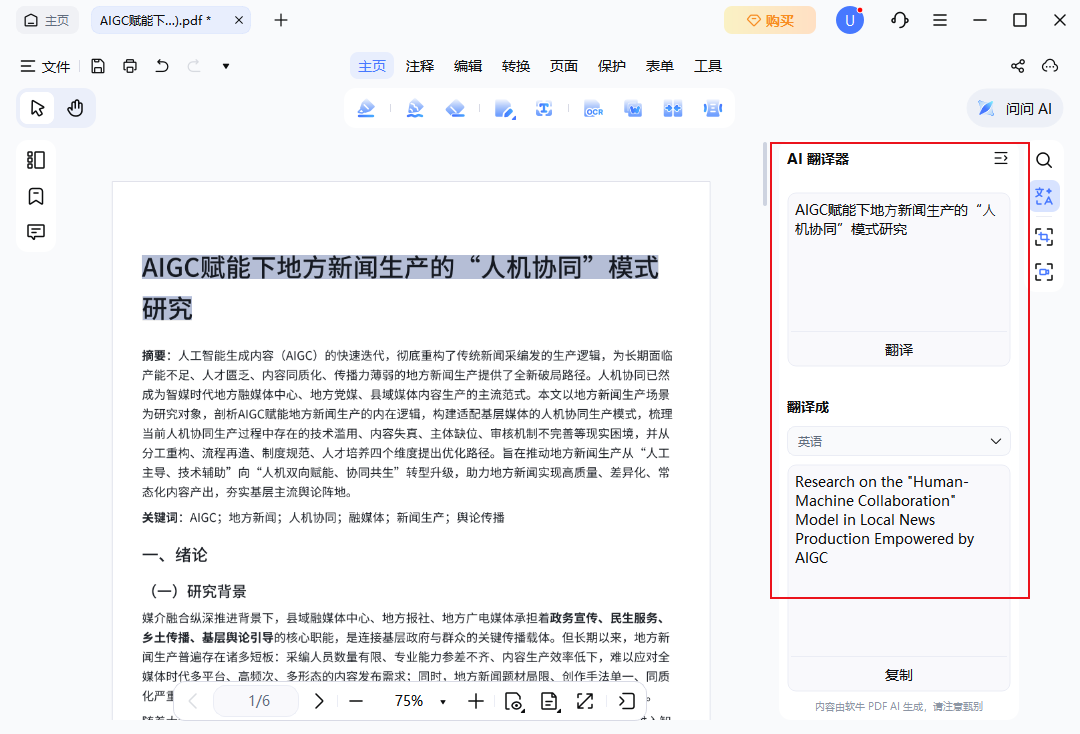
Task: Undo the last action
Action: pos(162,66)
